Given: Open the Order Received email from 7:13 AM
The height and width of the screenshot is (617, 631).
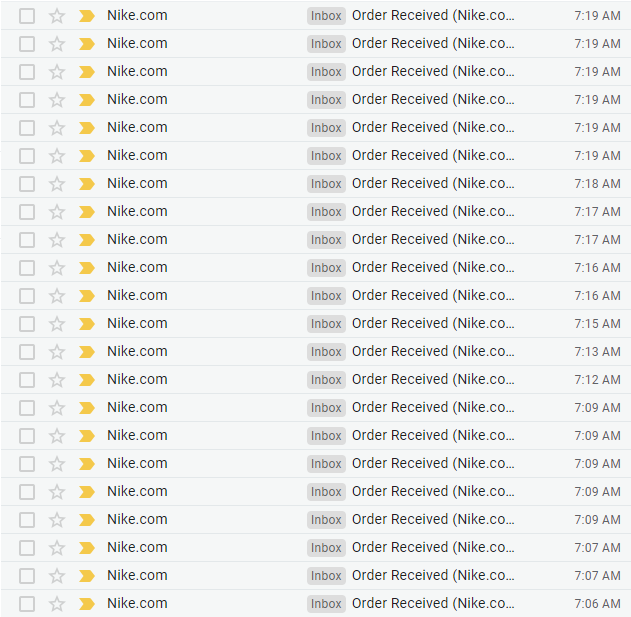Looking at the screenshot, I should 433,351.
